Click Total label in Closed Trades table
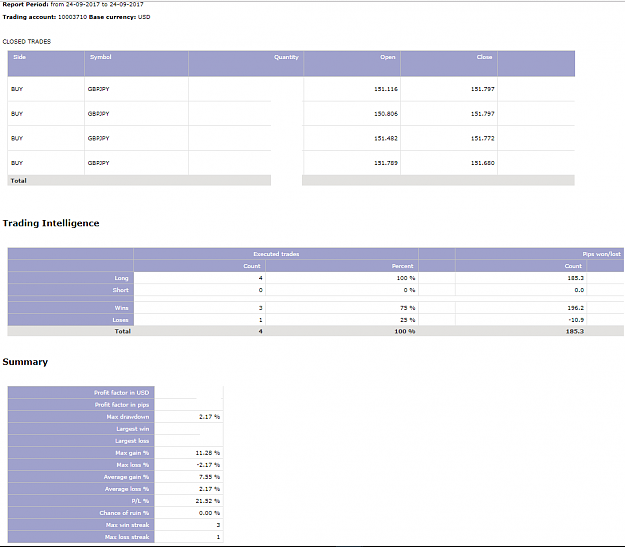This screenshot has width=625, height=547. click(18, 181)
